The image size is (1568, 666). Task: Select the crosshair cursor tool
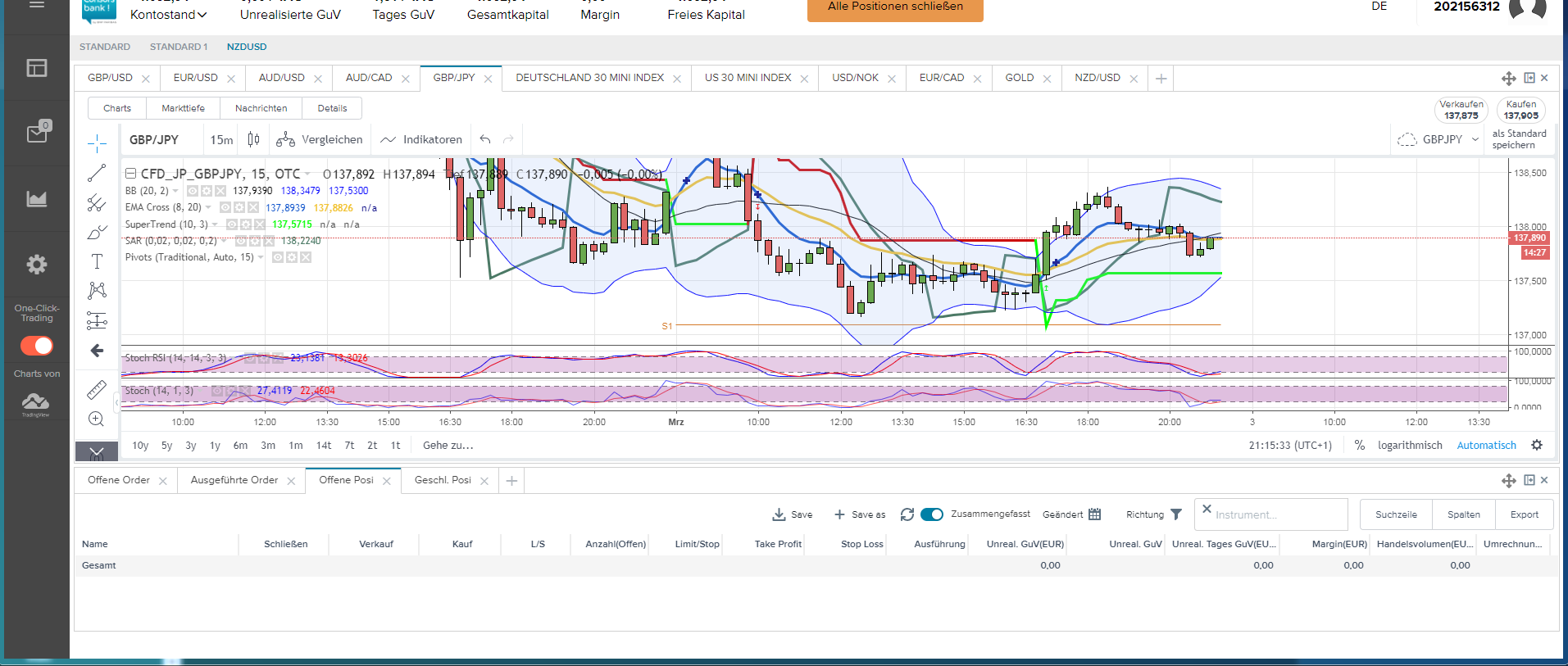(x=97, y=143)
